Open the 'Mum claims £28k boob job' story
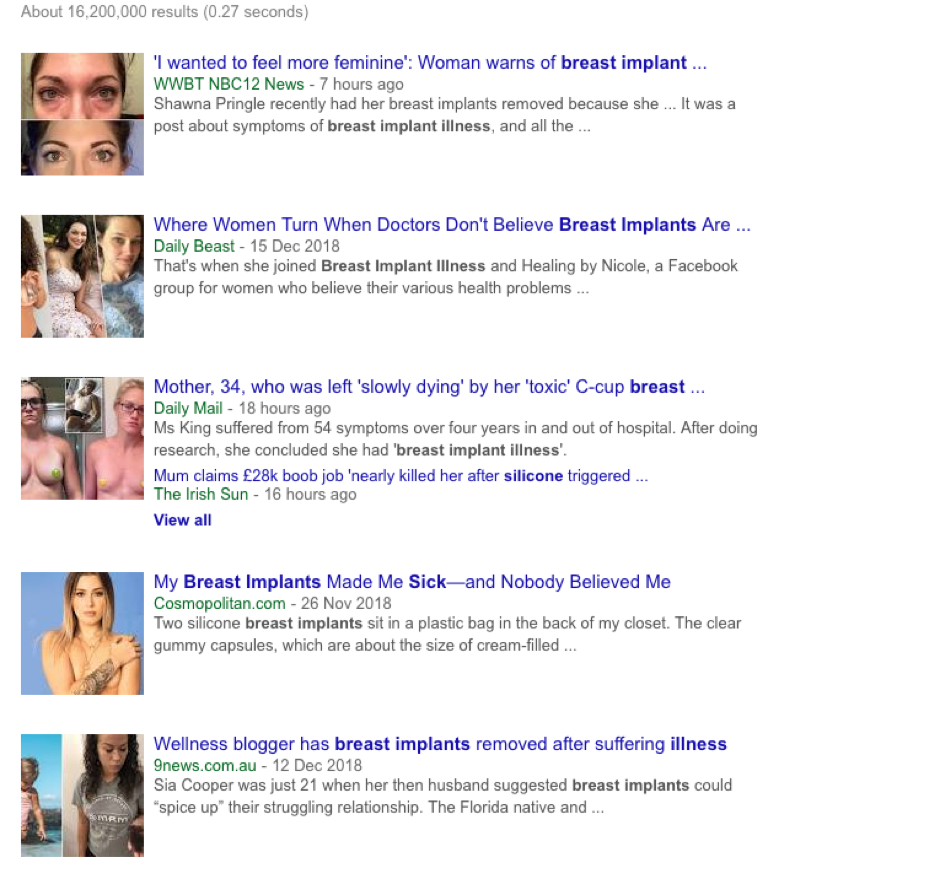The width and height of the screenshot is (939, 877). pyautogui.click(x=399, y=475)
